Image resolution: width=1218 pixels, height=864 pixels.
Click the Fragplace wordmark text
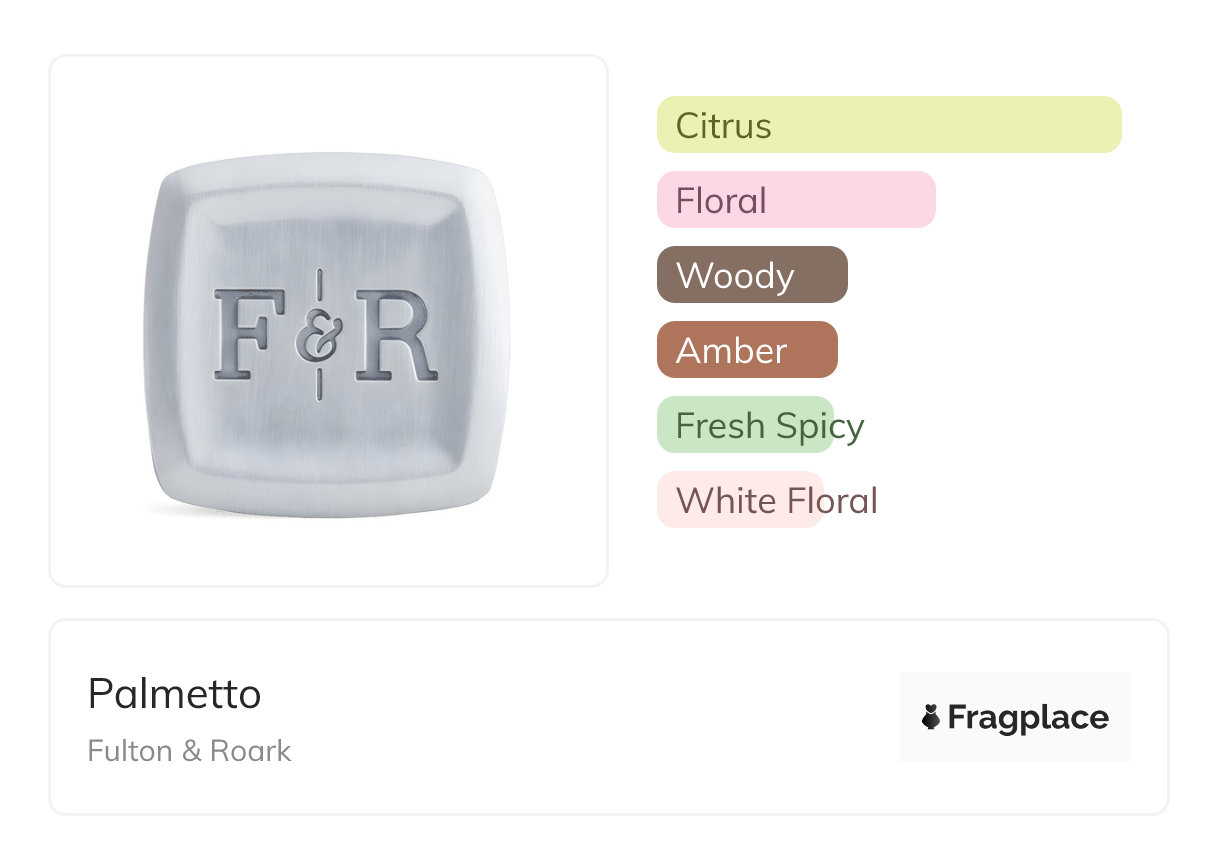[x=1028, y=717]
